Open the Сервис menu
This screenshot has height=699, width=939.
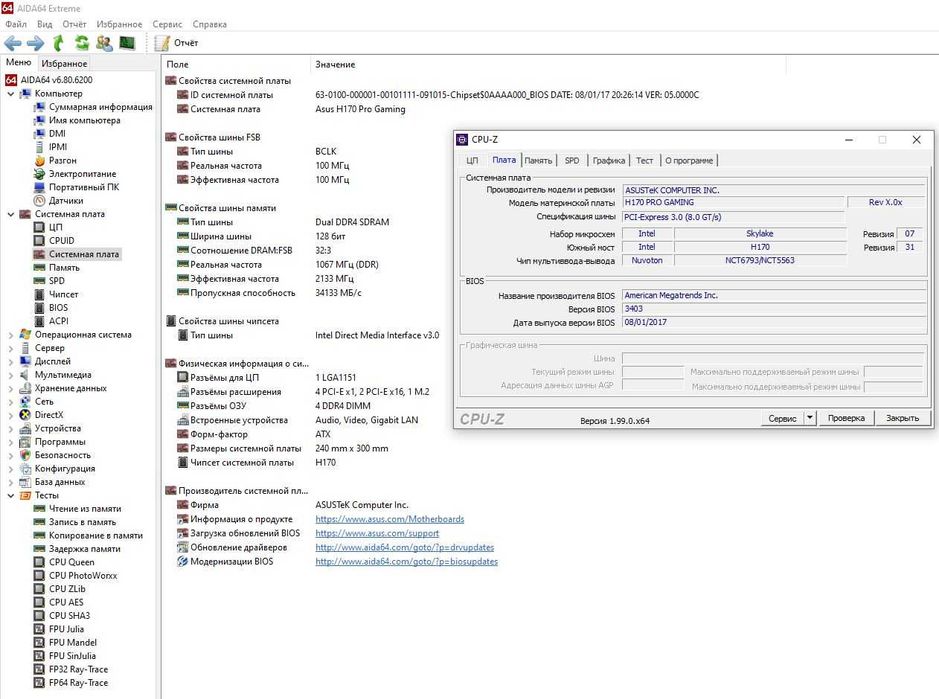click(x=167, y=24)
